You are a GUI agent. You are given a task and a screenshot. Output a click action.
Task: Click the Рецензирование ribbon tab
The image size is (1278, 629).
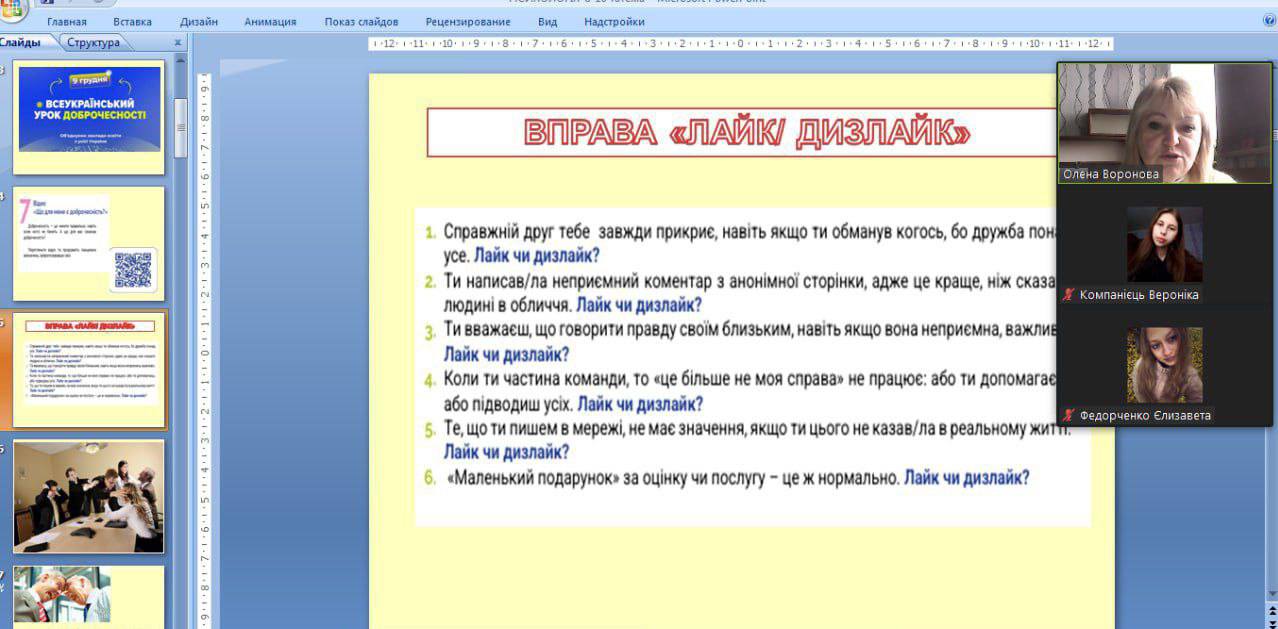point(467,21)
